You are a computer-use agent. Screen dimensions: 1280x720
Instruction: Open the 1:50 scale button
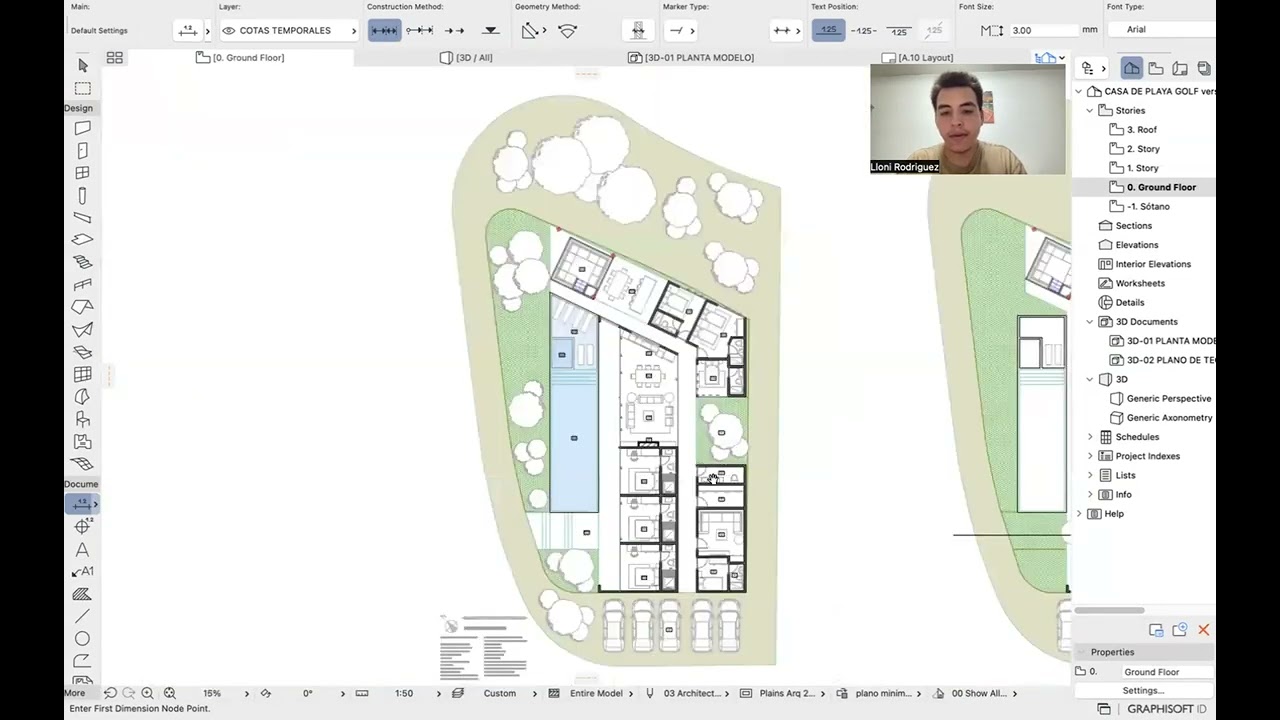coord(404,693)
